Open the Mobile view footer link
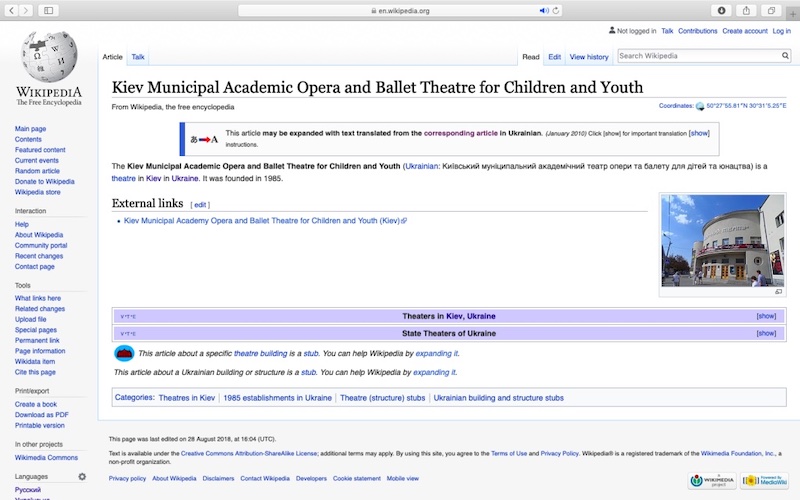Screen dimensions: 800x500 (x=403, y=479)
